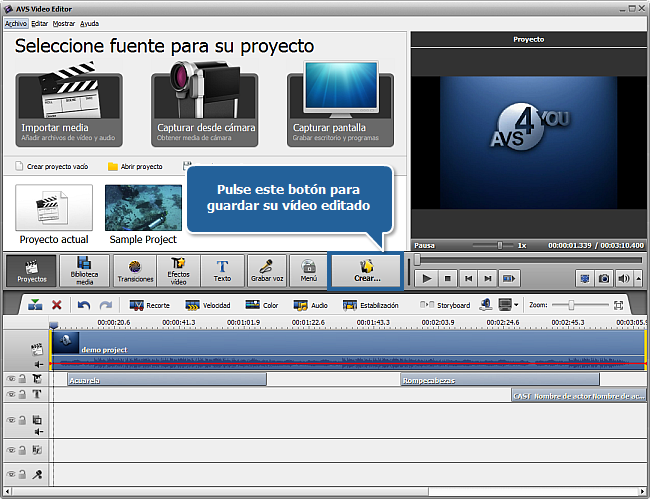This screenshot has width=650, height=499.
Task: Open the Velocidad speed tool
Action: click(208, 305)
